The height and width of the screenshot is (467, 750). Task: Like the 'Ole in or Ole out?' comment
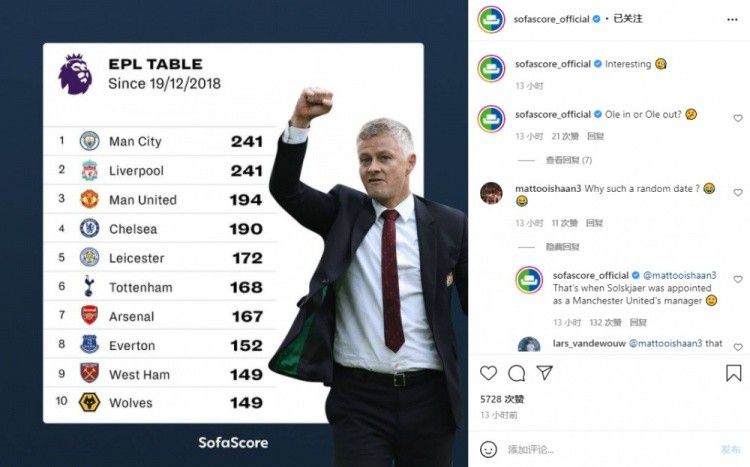pos(738,118)
